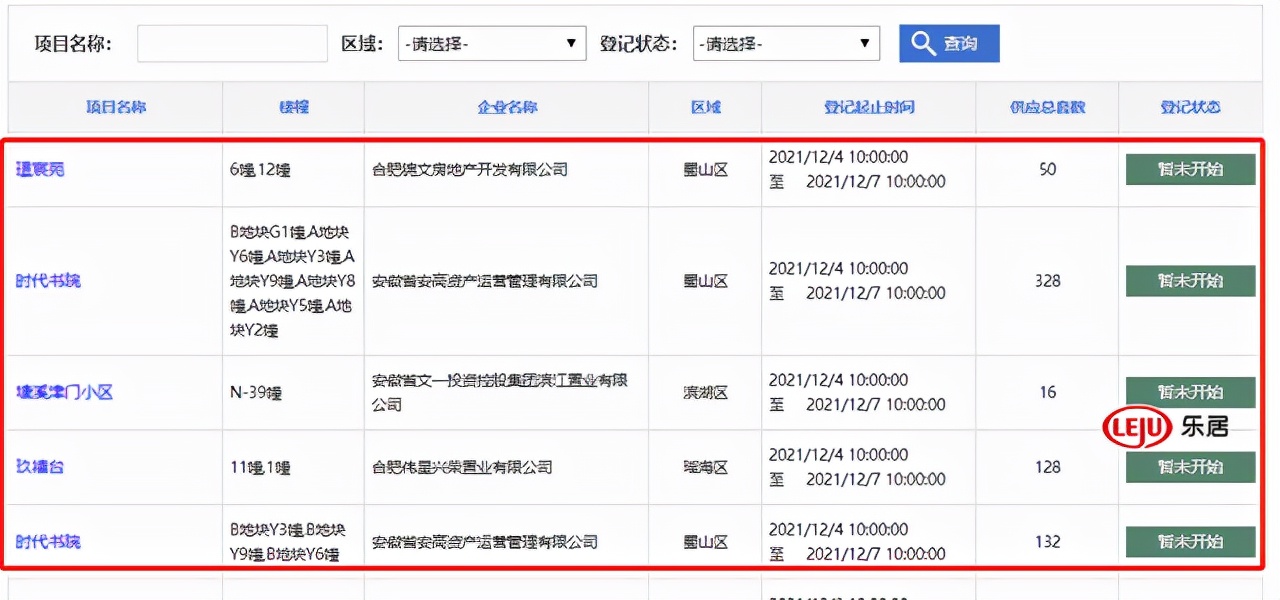Select building cell starting with B地块Y3幢
The width and height of the screenshot is (1280, 600).
tap(287, 541)
